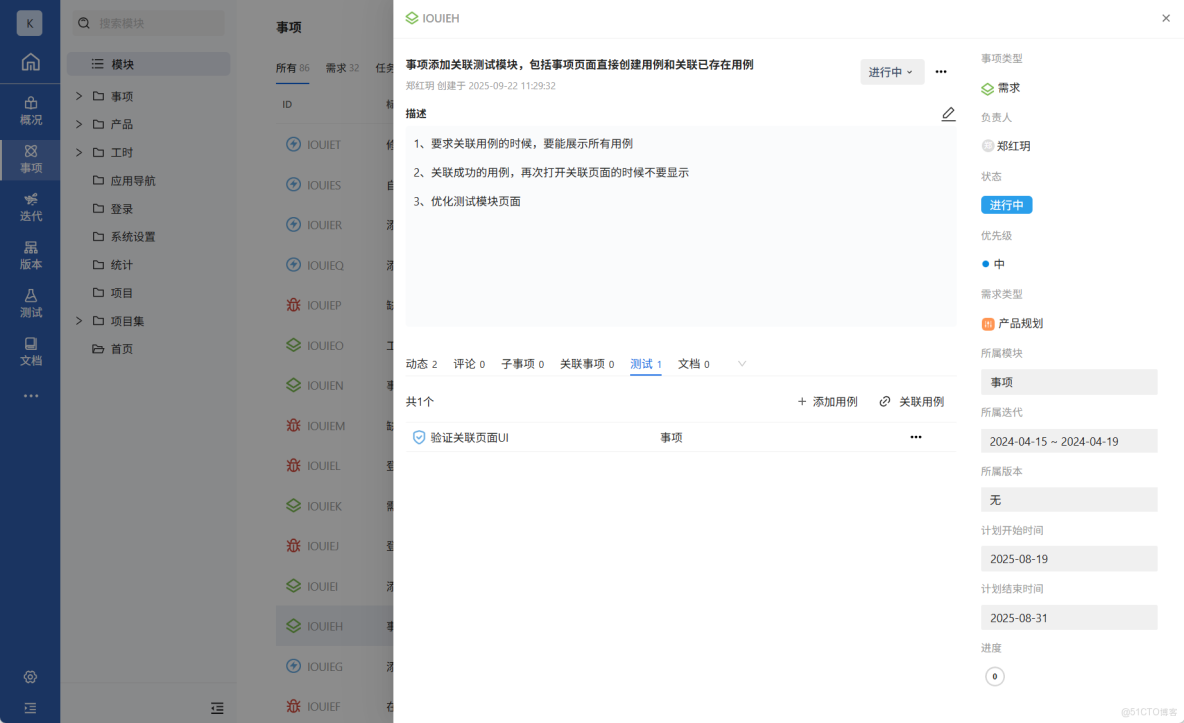Open the 概况 (Overview) section in sidebar
Viewport: 1184px width, 723px height.
[x=30, y=109]
